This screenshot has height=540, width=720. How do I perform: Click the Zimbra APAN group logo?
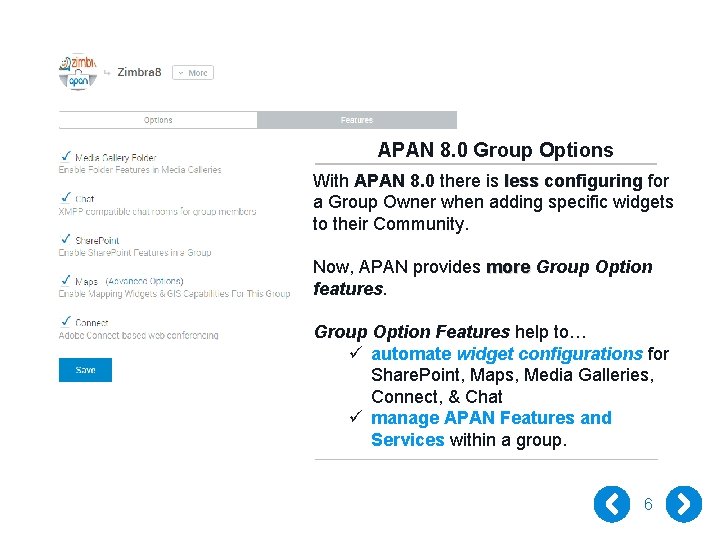[x=78, y=73]
